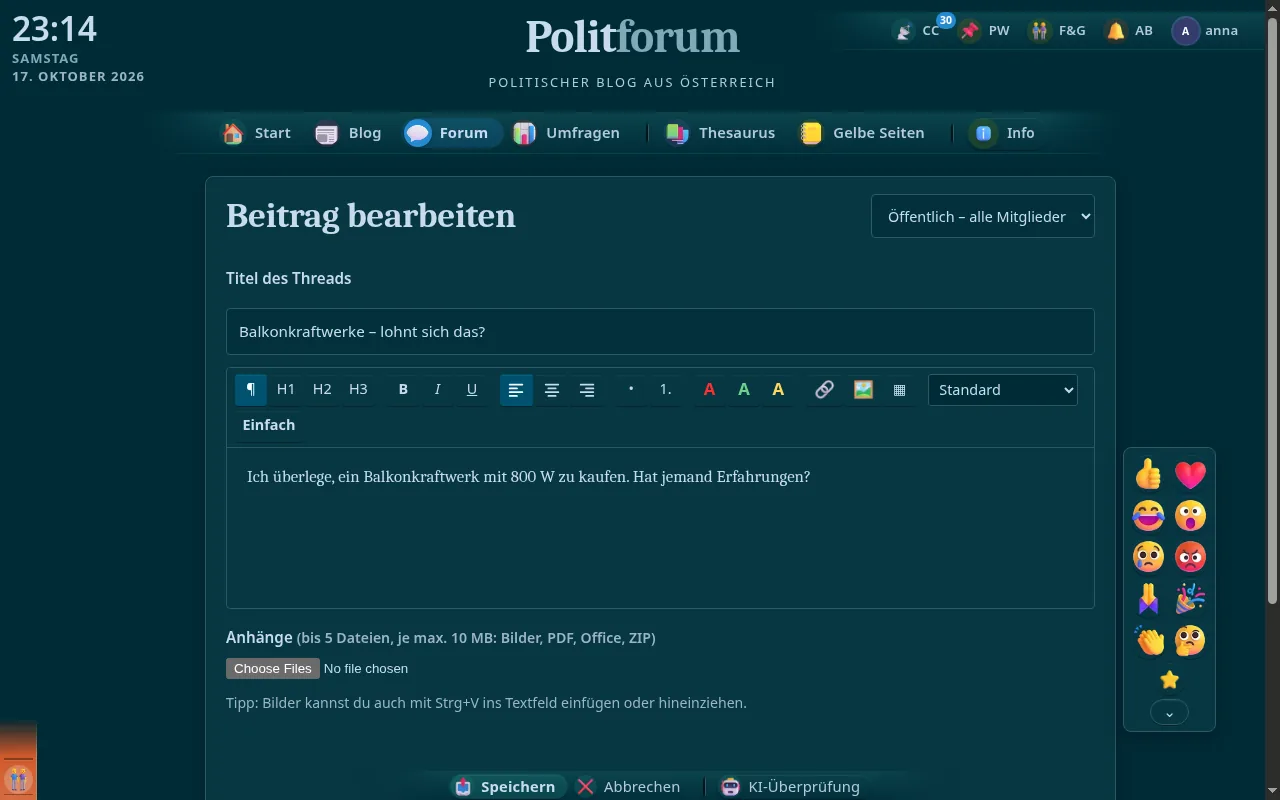Go to Blog section
The width and height of the screenshot is (1280, 800).
[349, 133]
